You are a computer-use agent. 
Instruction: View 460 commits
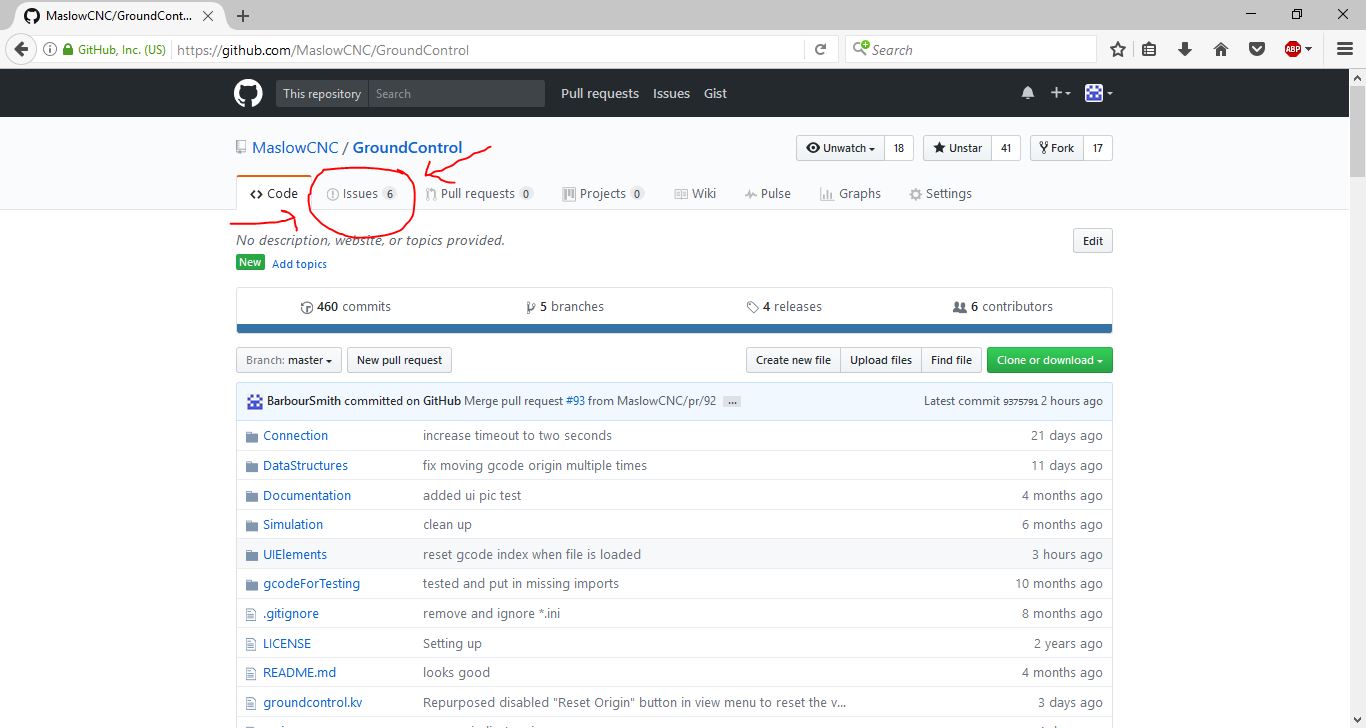tap(346, 307)
